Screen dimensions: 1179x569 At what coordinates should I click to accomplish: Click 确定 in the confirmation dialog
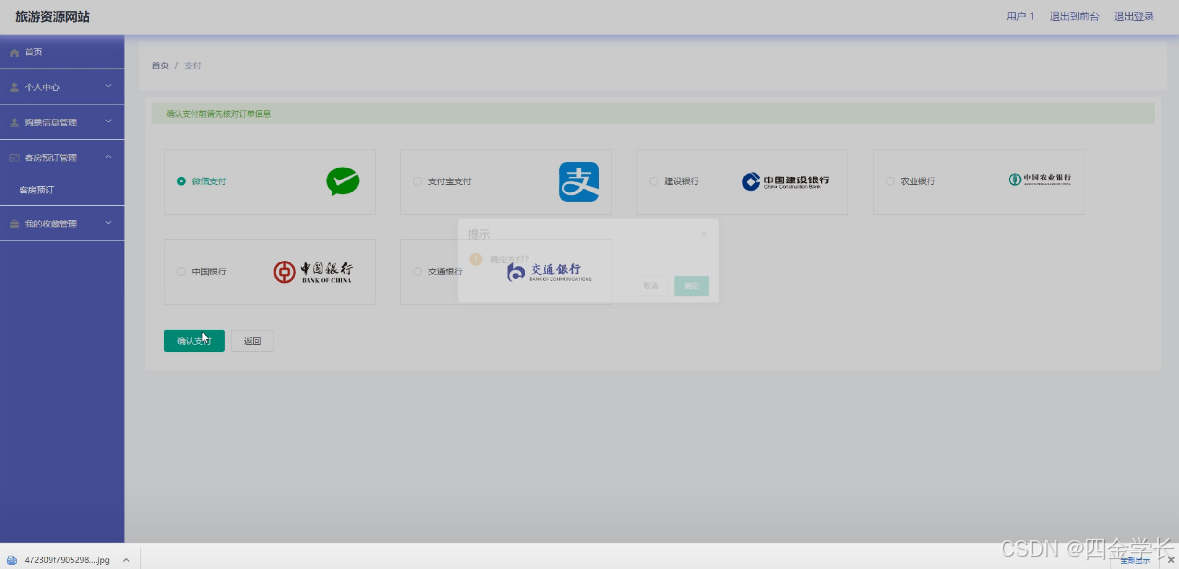point(692,286)
